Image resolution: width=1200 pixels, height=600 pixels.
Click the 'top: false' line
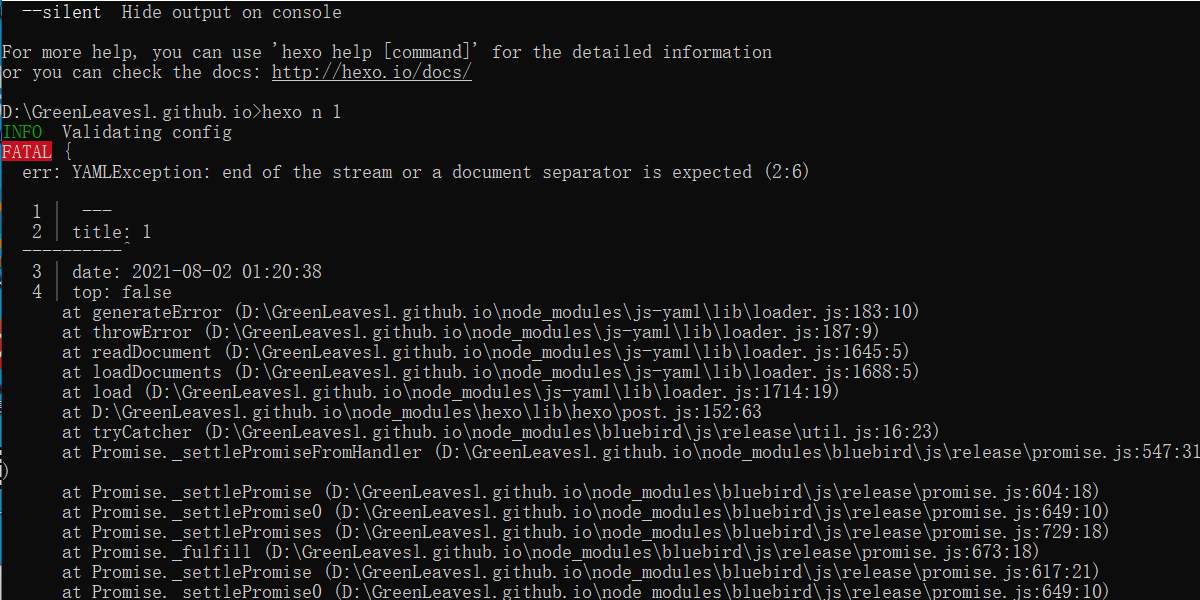tap(122, 292)
